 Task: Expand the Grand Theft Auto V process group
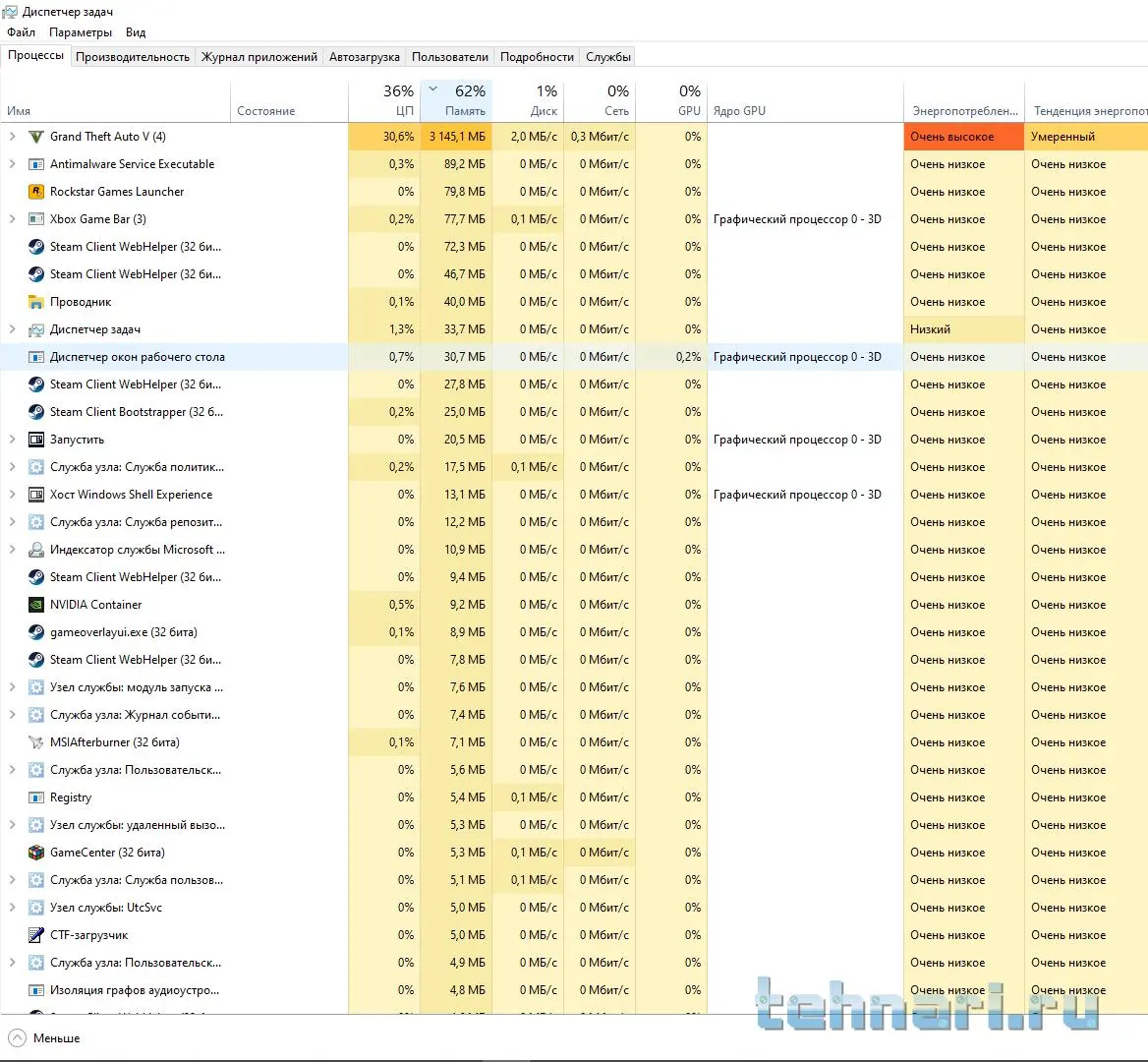pos(13,137)
